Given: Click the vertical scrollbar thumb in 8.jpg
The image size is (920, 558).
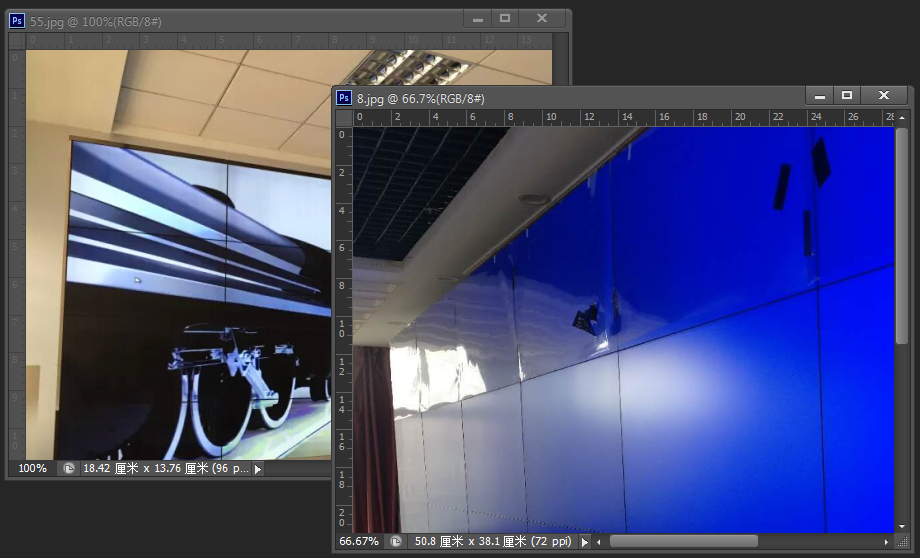Looking at the screenshot, I should (902, 235).
